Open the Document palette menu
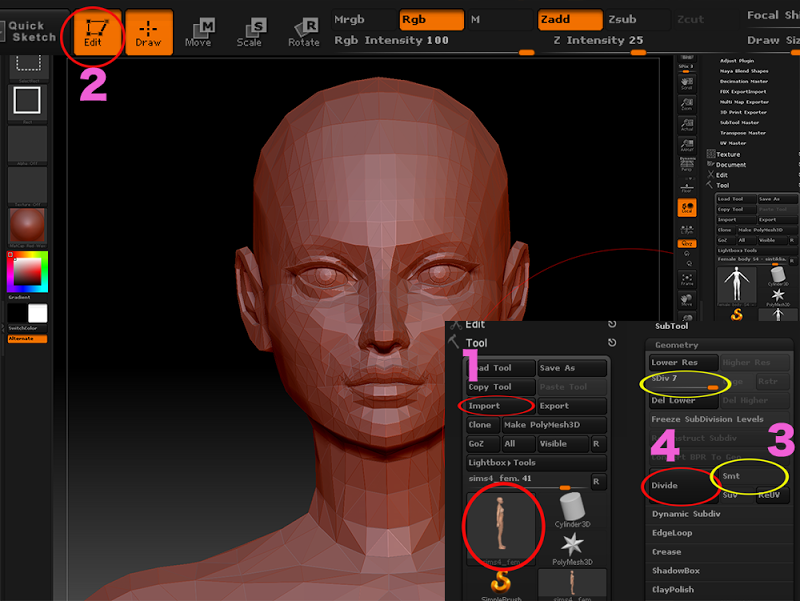Viewport: 800px width, 601px height. pyautogui.click(x=731, y=164)
